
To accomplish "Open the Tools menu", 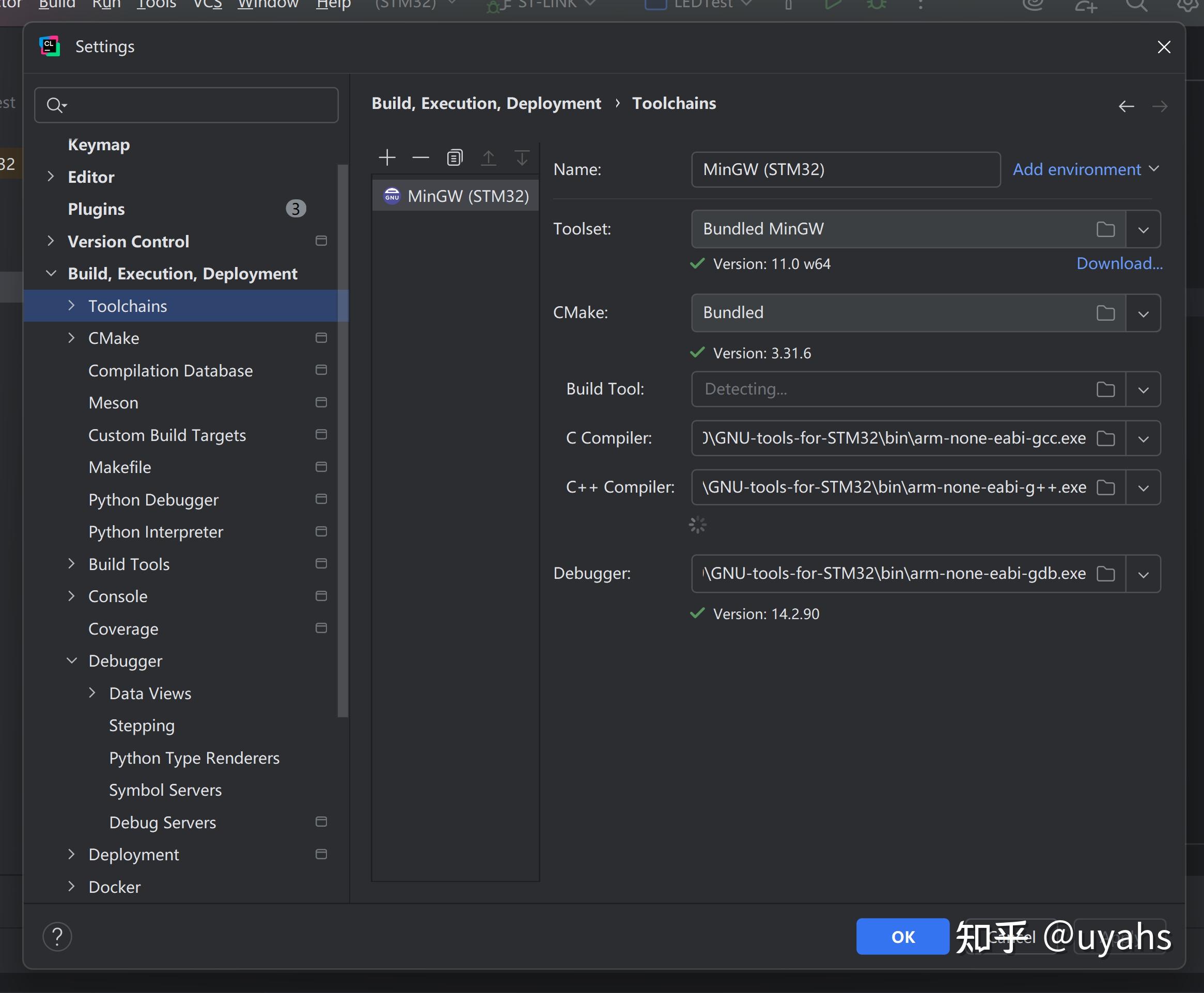I will point(156,5).
